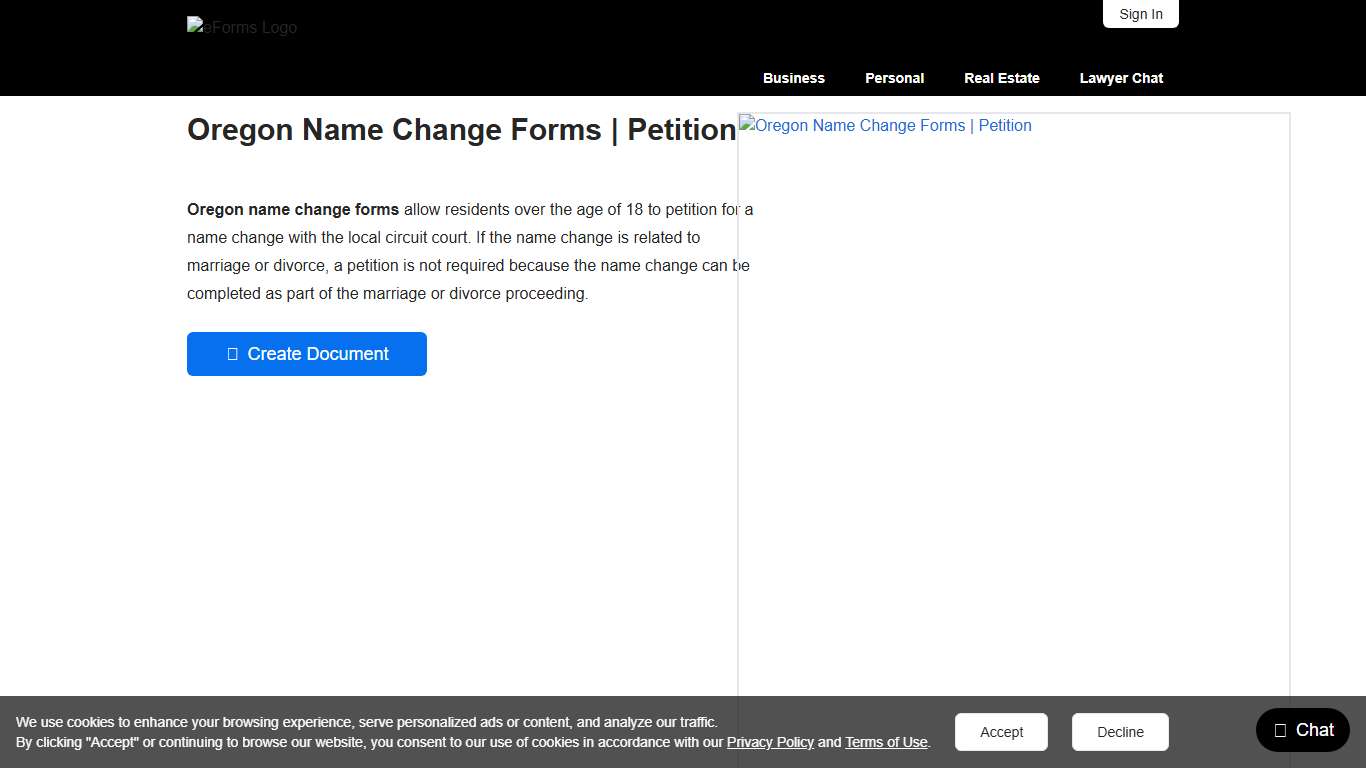Open the Privacy Policy
The width and height of the screenshot is (1366, 768).
(770, 742)
